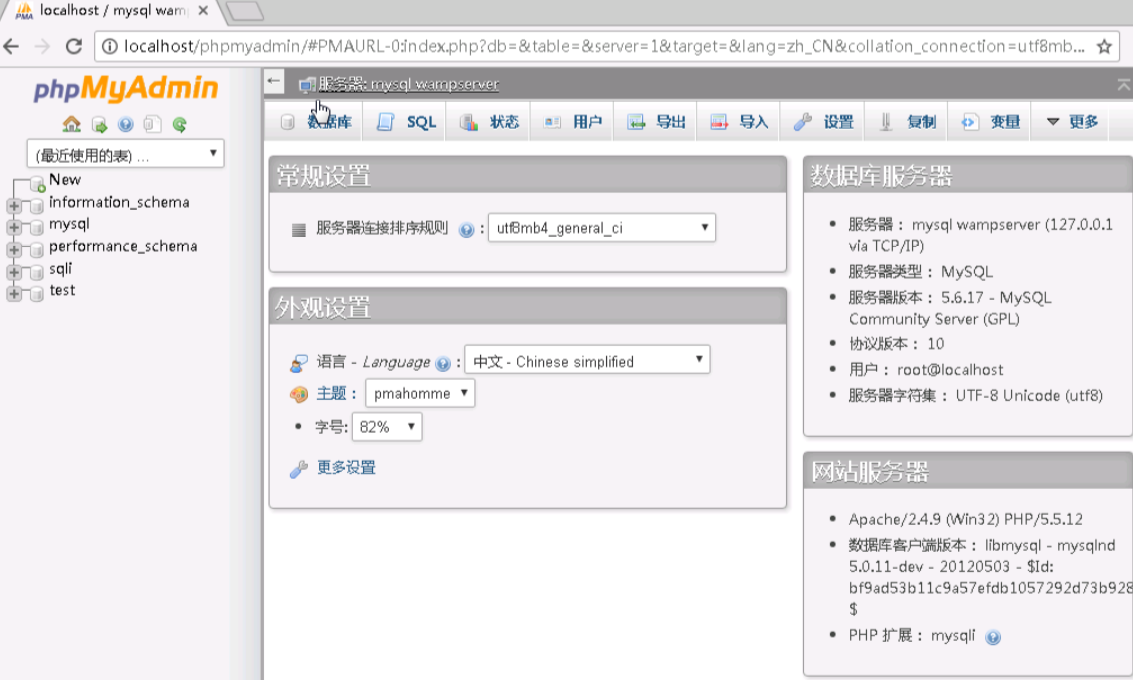Open phpMyAdmin documentation help icon

click(126, 124)
